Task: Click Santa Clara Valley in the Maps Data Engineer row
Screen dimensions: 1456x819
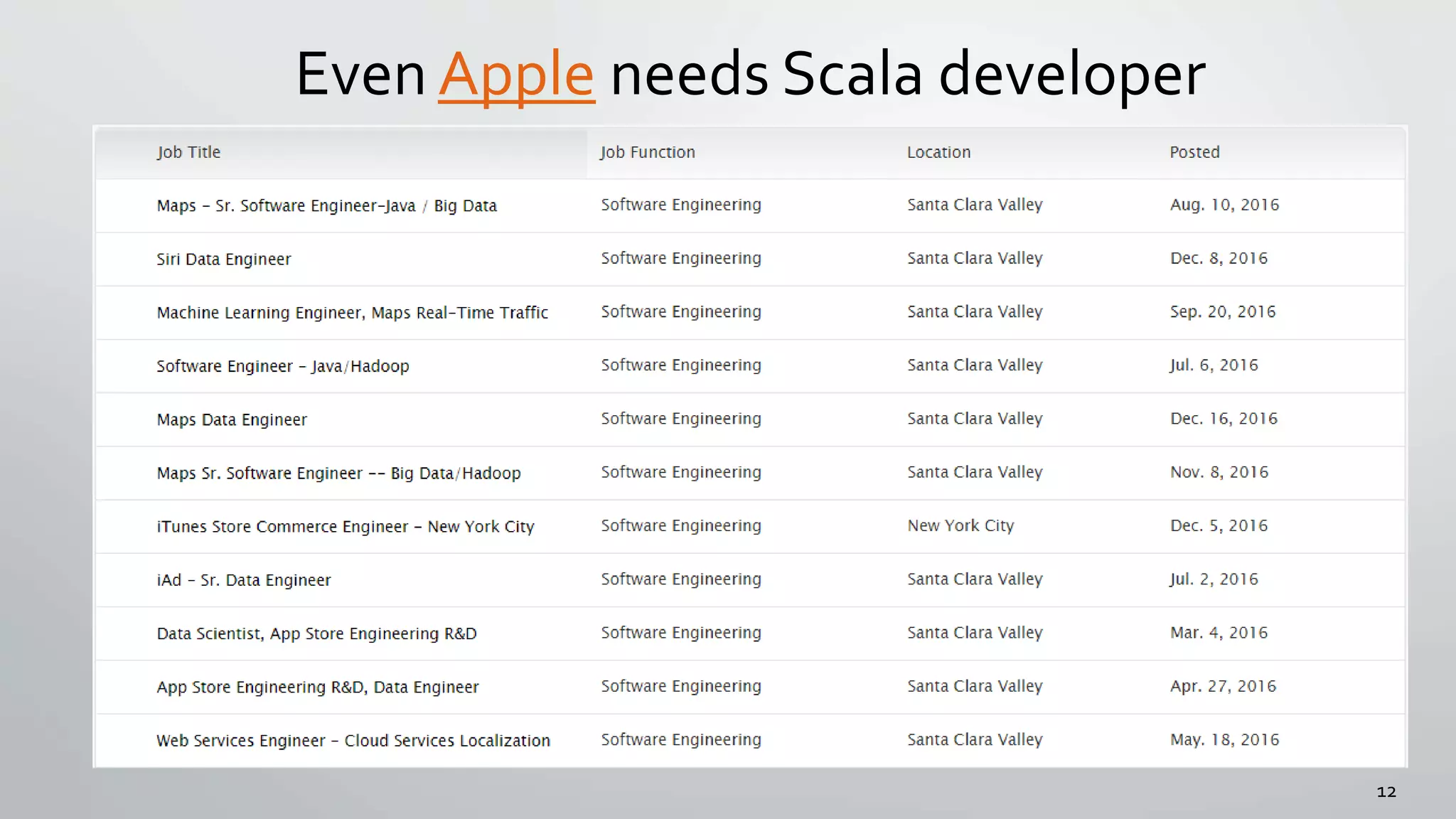Action: [x=975, y=419]
